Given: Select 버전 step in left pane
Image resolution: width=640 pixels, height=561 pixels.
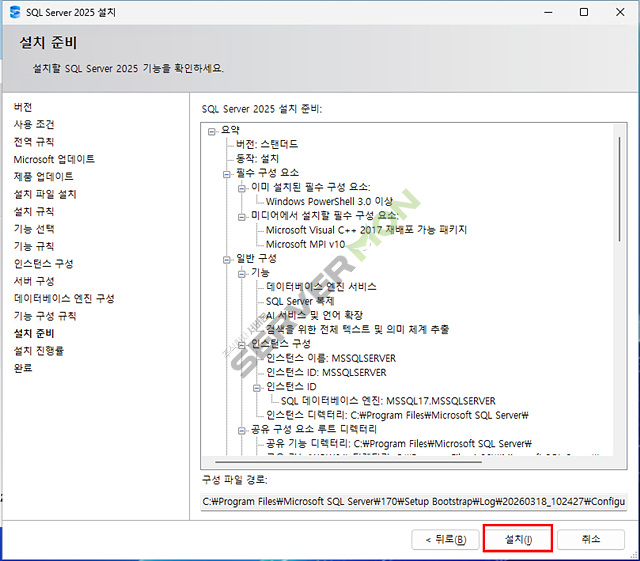Looking at the screenshot, I should click(23, 107).
